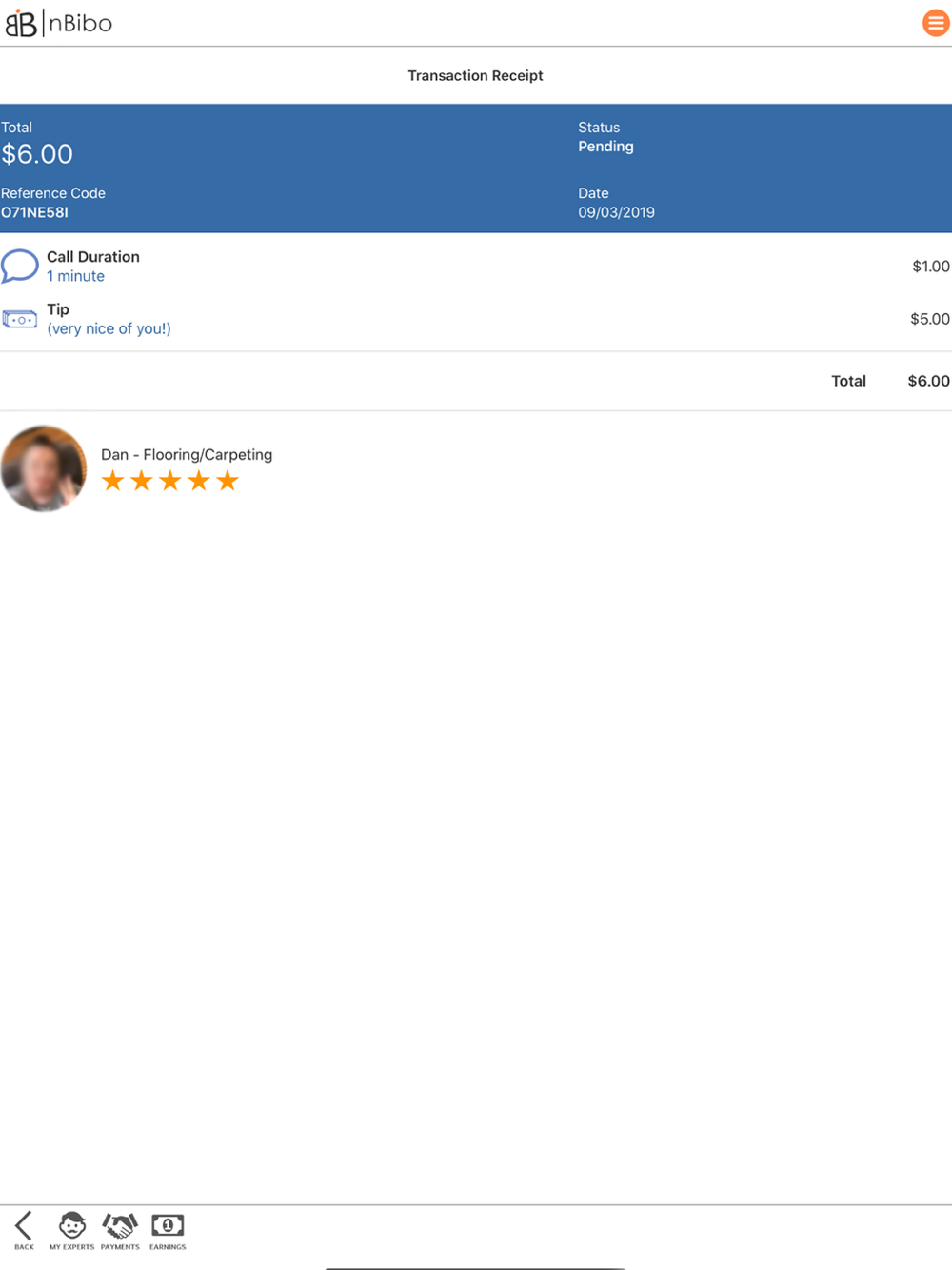Click the reference code O71NE58I
Viewport: 952px width, 1270px height.
click(x=35, y=212)
